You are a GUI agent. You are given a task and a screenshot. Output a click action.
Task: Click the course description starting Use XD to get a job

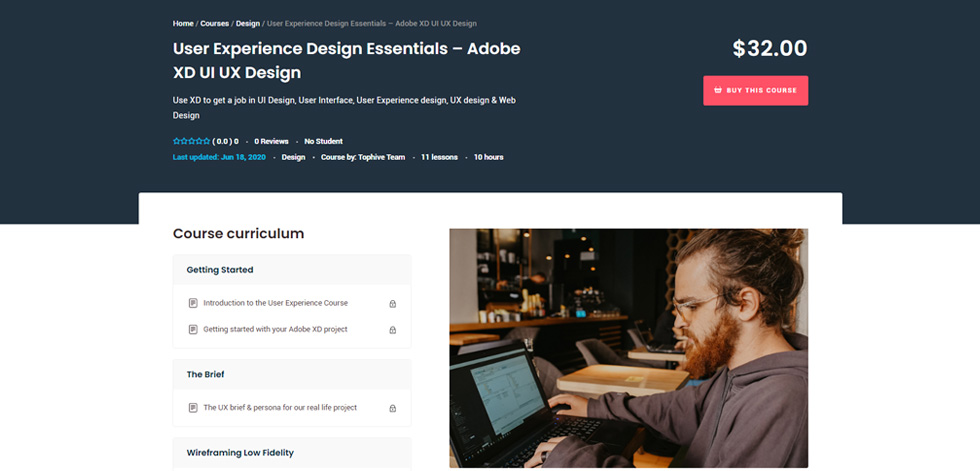coord(344,107)
